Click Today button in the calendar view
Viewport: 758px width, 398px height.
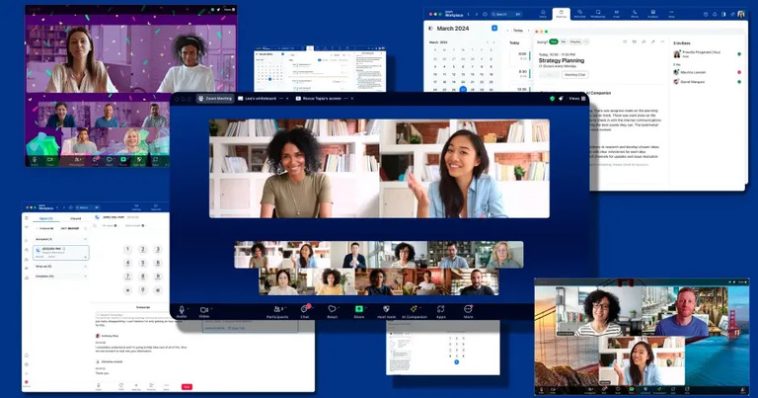pyautogui.click(x=518, y=30)
